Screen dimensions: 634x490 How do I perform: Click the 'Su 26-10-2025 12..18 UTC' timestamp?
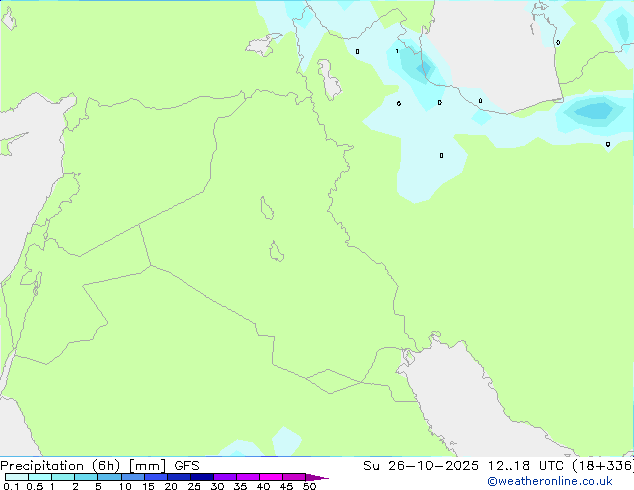click(x=465, y=466)
